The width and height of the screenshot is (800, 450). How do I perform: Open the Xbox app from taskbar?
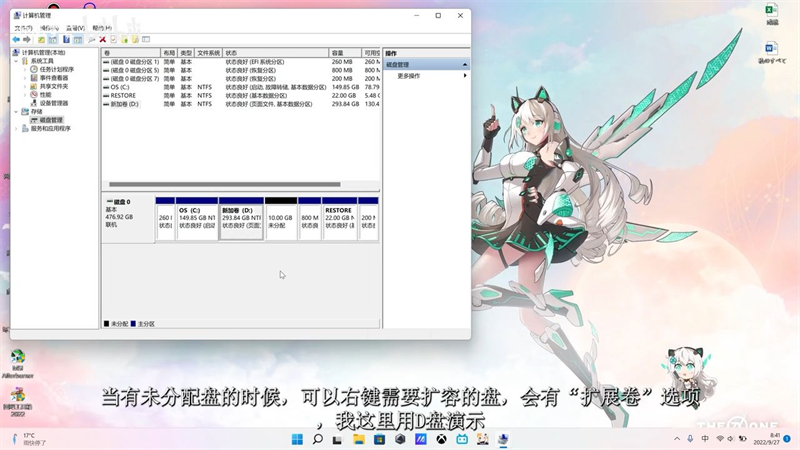441,439
